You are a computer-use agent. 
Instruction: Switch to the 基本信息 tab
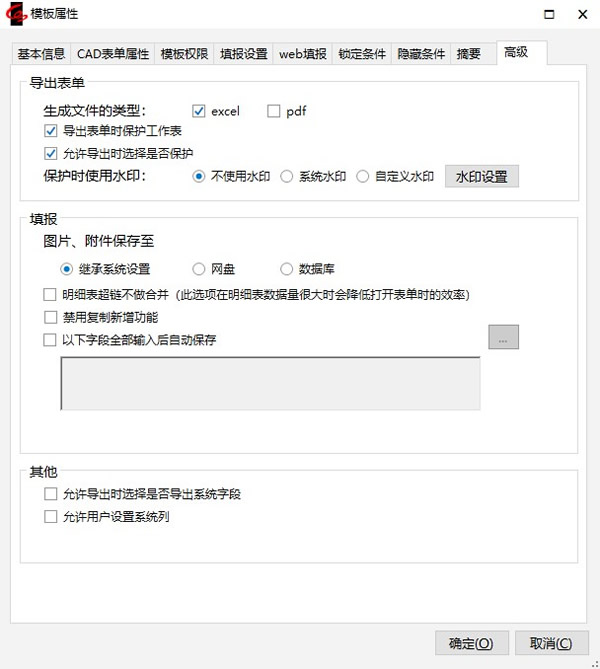(x=40, y=54)
